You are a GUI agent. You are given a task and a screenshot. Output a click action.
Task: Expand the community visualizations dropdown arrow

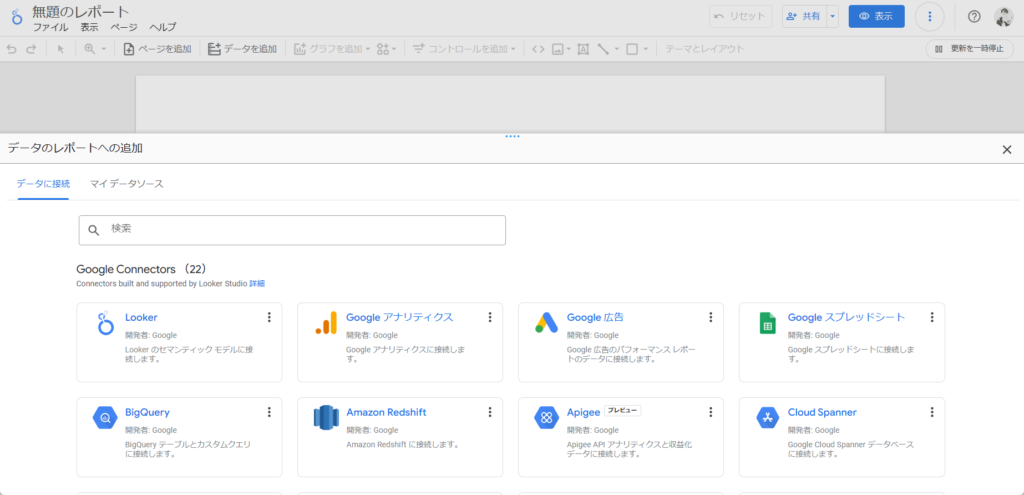[x=394, y=50]
